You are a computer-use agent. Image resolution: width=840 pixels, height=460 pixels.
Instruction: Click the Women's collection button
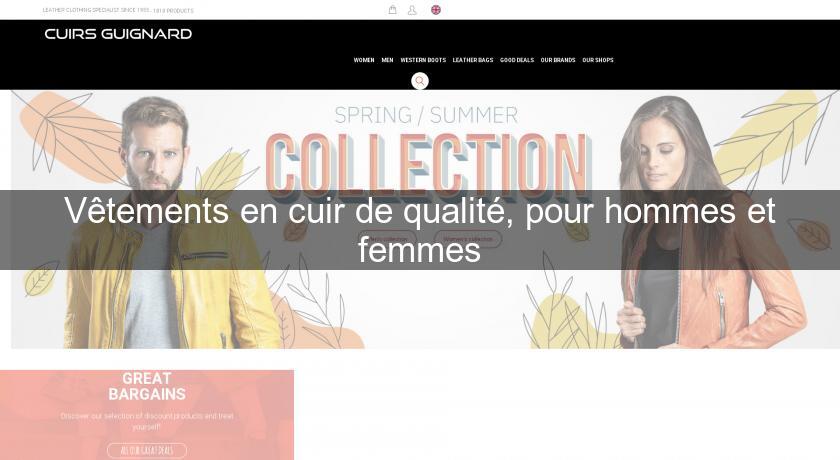coord(468,239)
